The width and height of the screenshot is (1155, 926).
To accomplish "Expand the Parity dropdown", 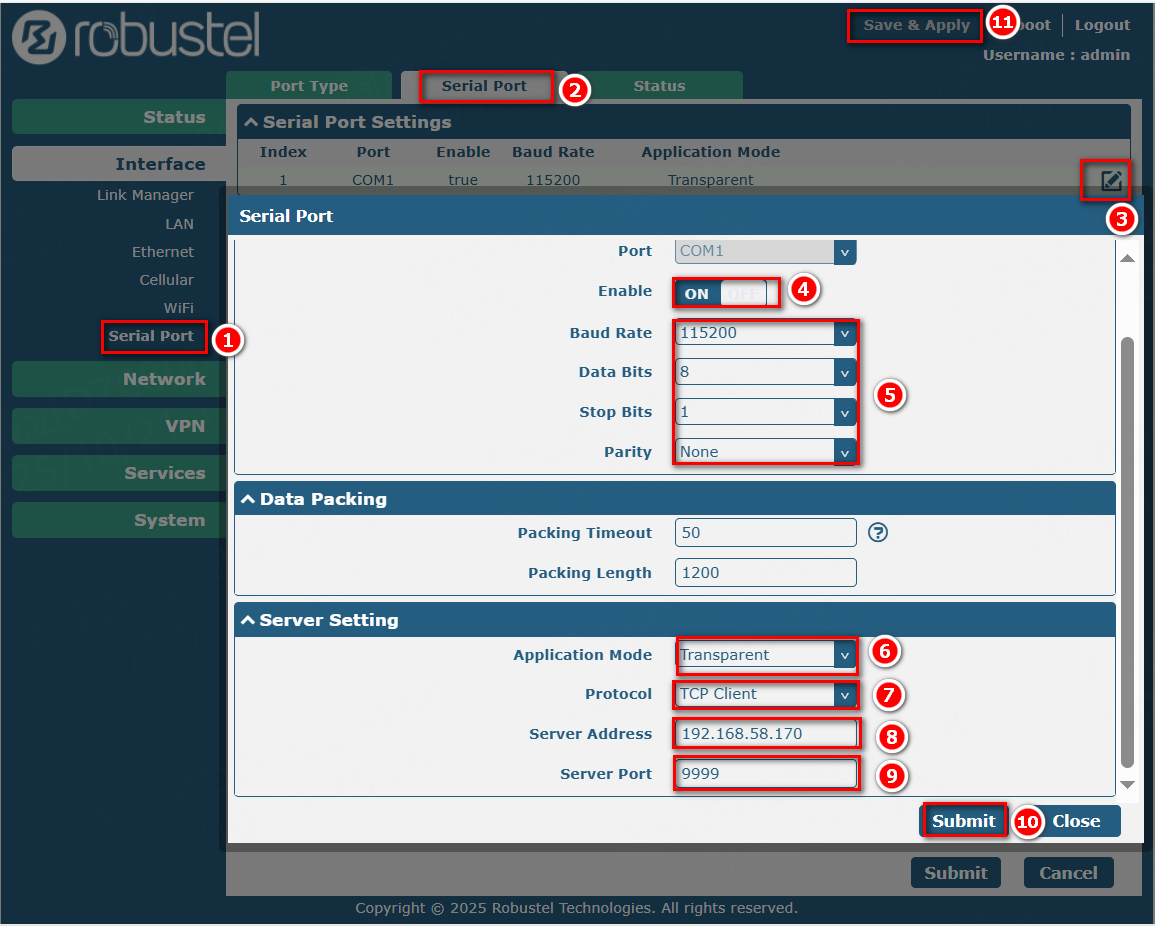I will (x=766, y=452).
